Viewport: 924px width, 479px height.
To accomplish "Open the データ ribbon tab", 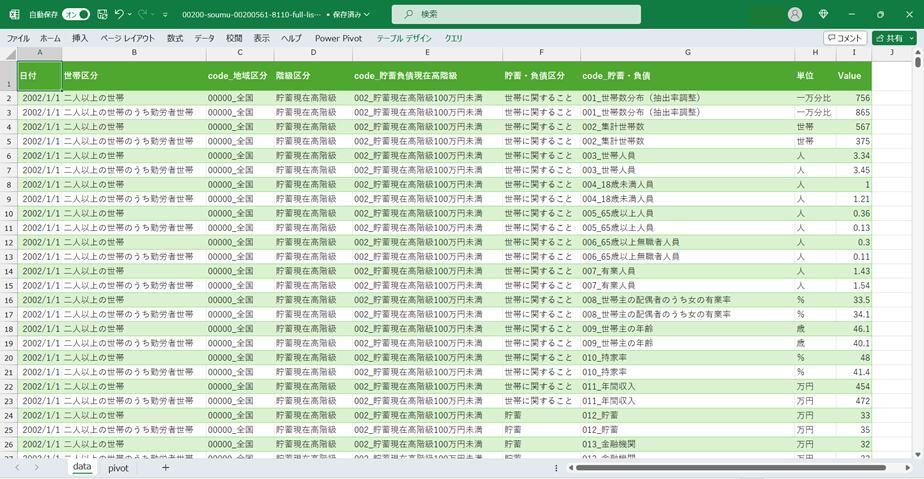I will tap(204, 38).
